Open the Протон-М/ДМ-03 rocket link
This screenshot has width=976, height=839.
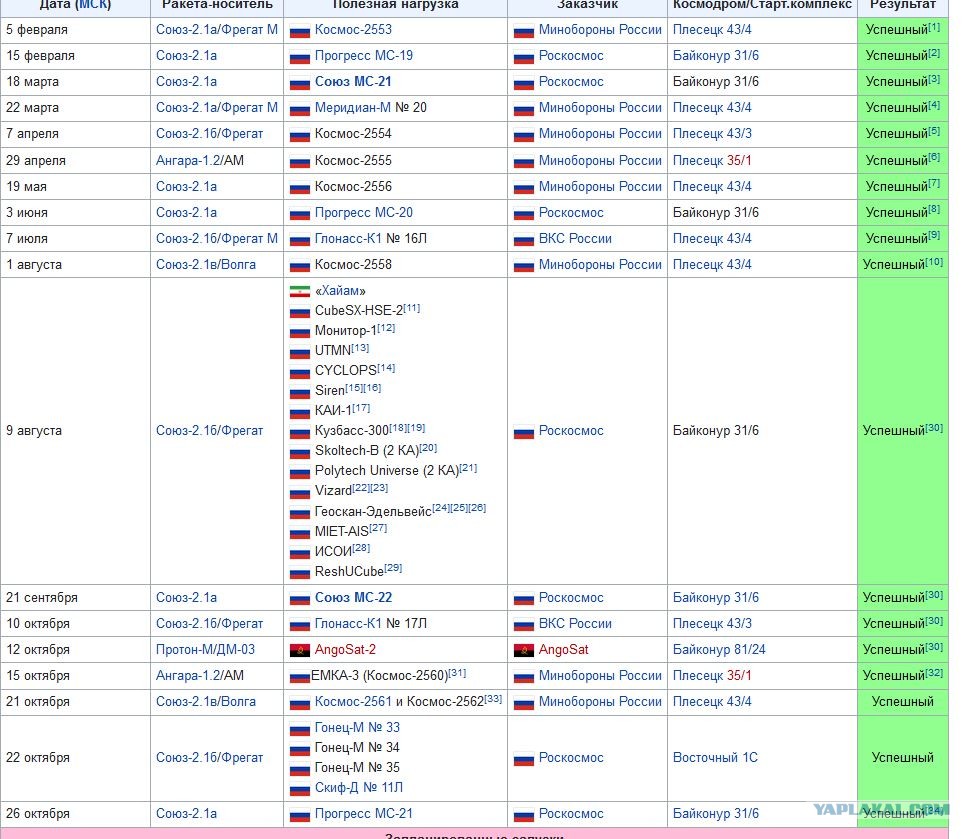(x=205, y=650)
